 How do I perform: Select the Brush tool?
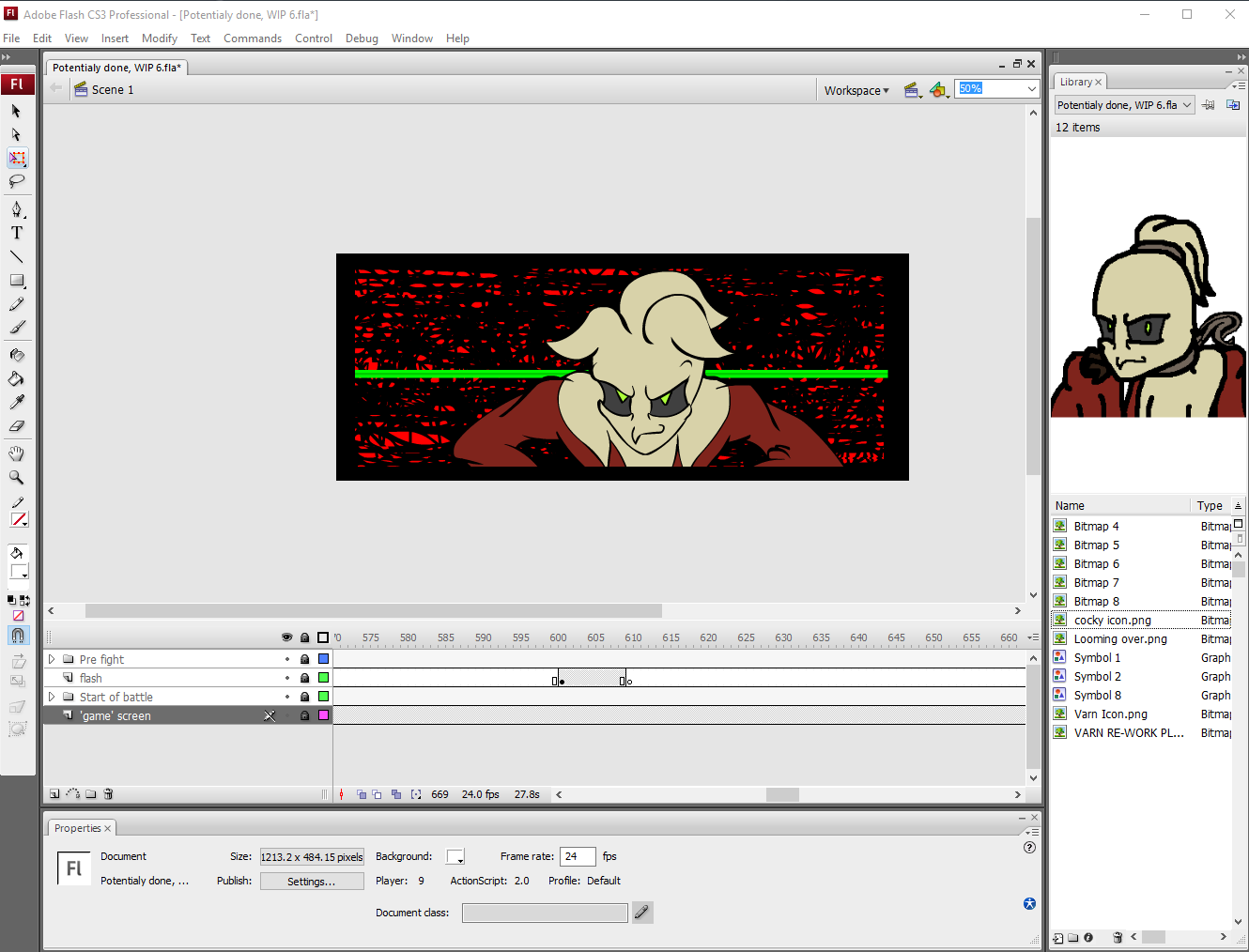coord(16,328)
